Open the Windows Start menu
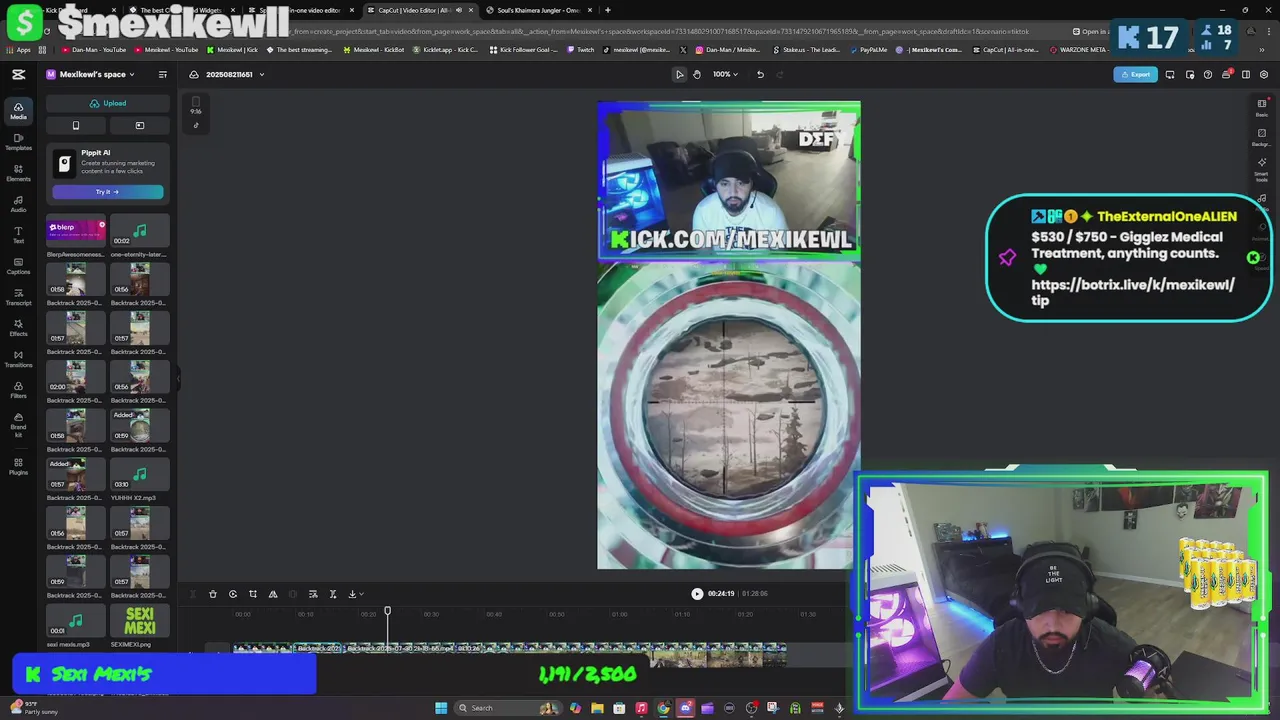Screen dimensions: 1280x720 tap(441, 708)
